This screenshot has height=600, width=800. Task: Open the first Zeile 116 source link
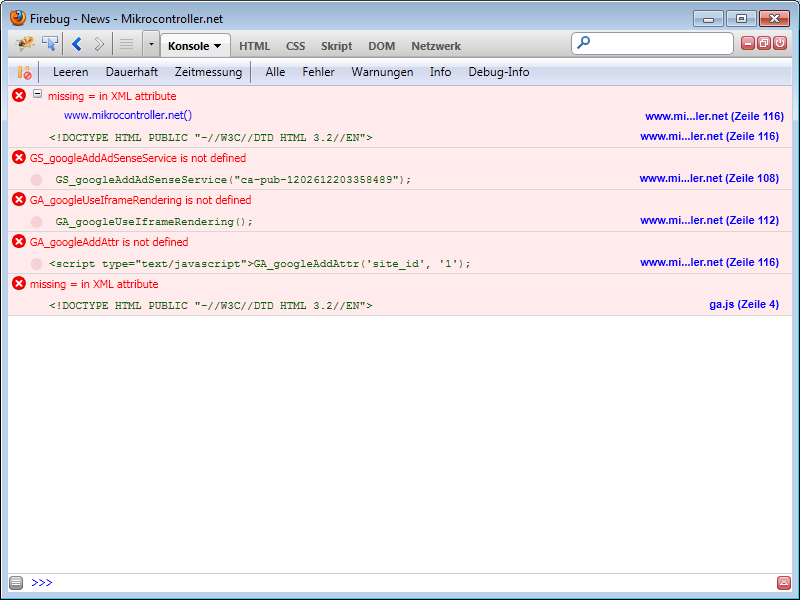pos(714,116)
